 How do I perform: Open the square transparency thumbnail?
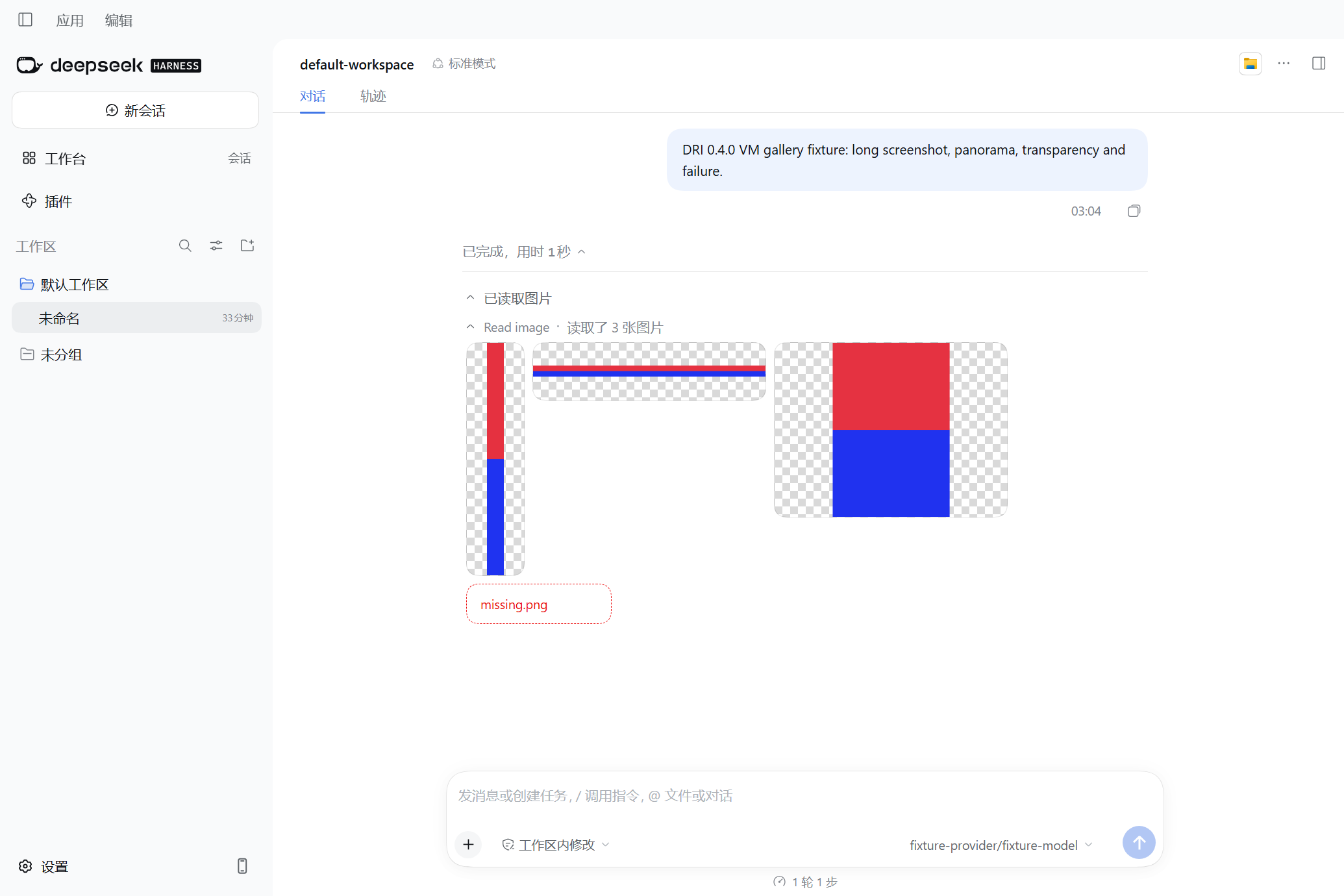tap(891, 430)
